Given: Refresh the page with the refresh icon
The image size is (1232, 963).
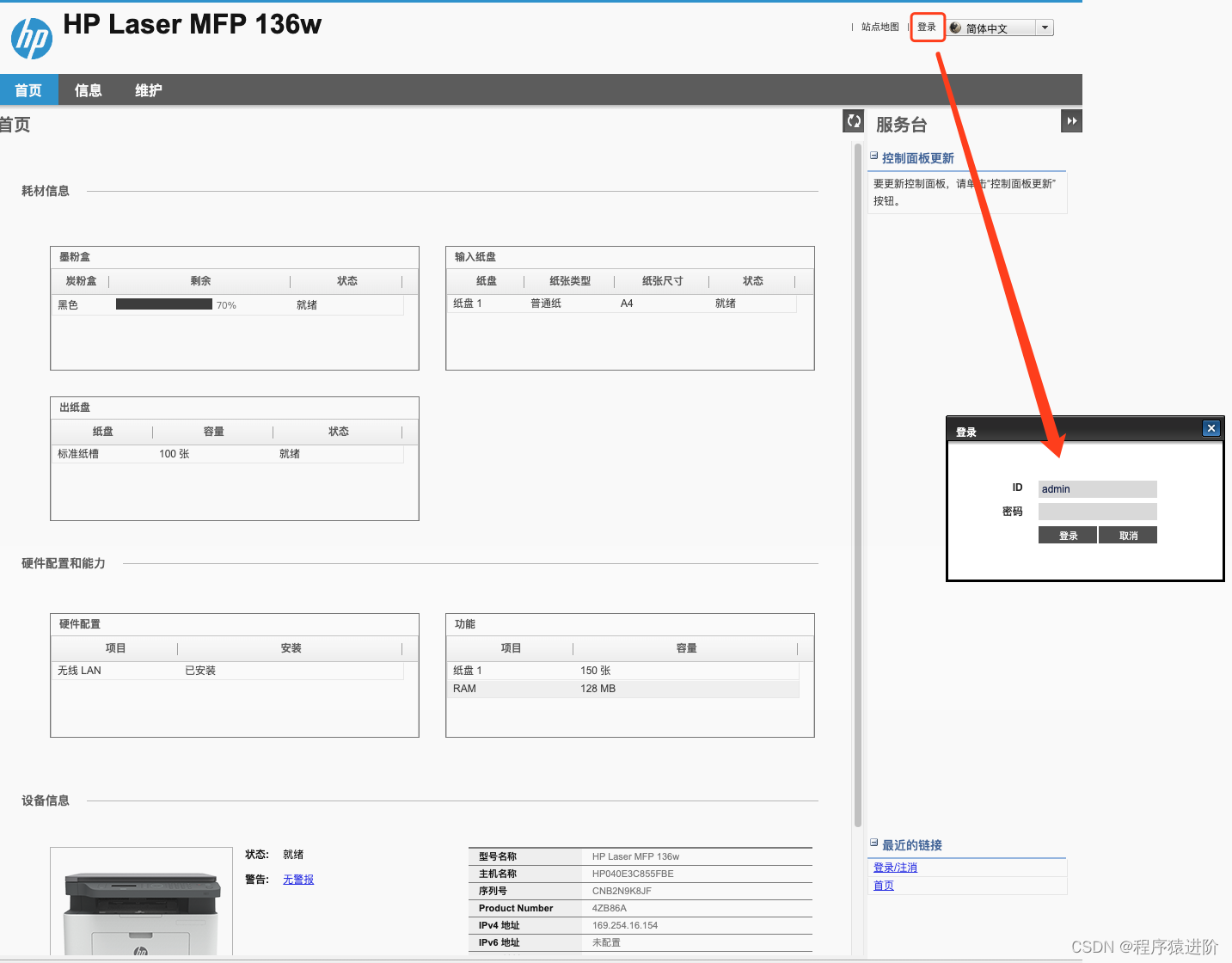Looking at the screenshot, I should point(854,121).
